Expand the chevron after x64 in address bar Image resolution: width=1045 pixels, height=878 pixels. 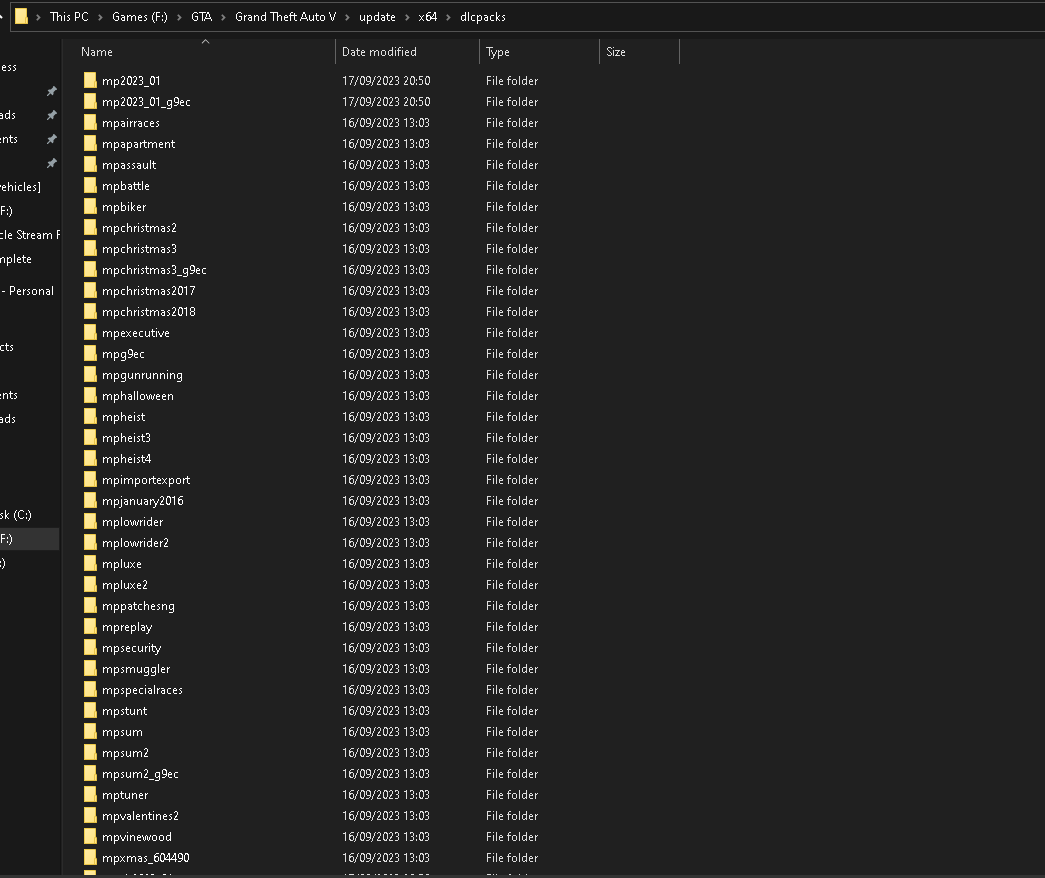[449, 17]
